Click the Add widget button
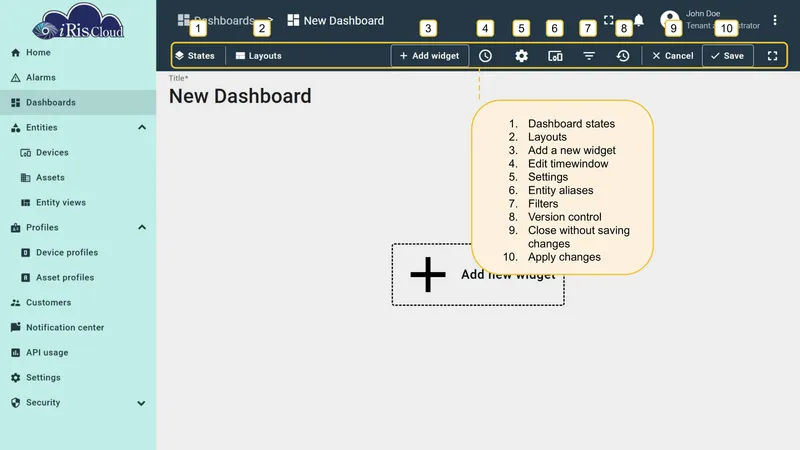 click(x=430, y=56)
